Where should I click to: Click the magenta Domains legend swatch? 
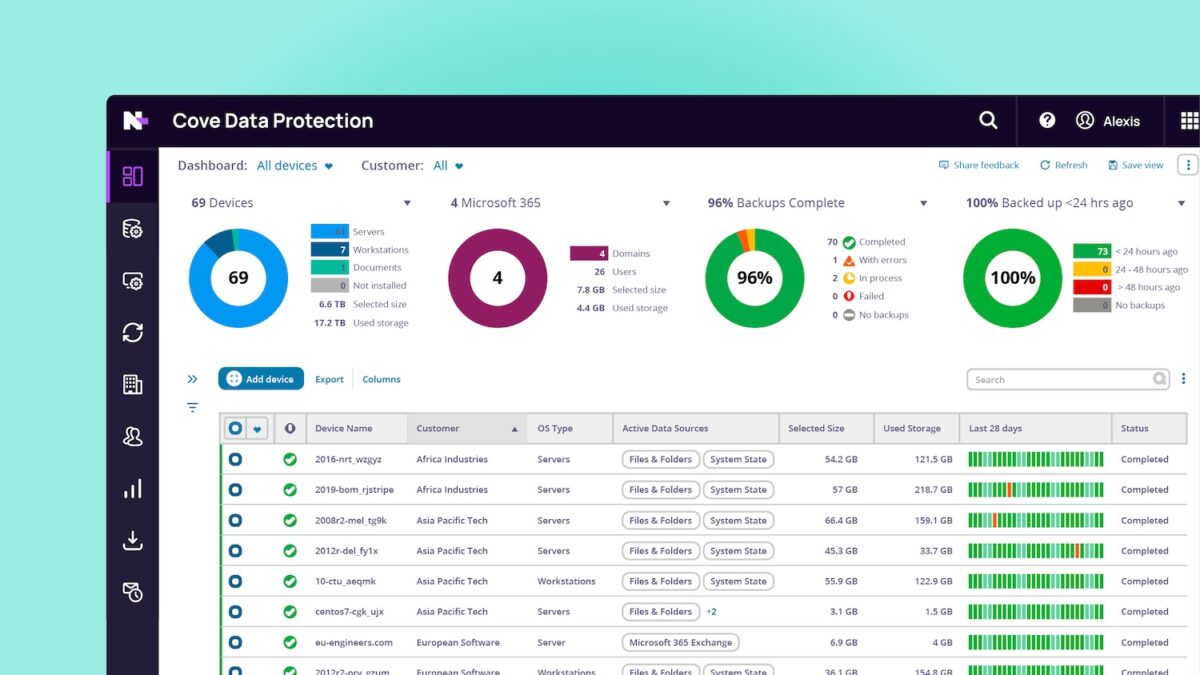pyautogui.click(x=589, y=254)
